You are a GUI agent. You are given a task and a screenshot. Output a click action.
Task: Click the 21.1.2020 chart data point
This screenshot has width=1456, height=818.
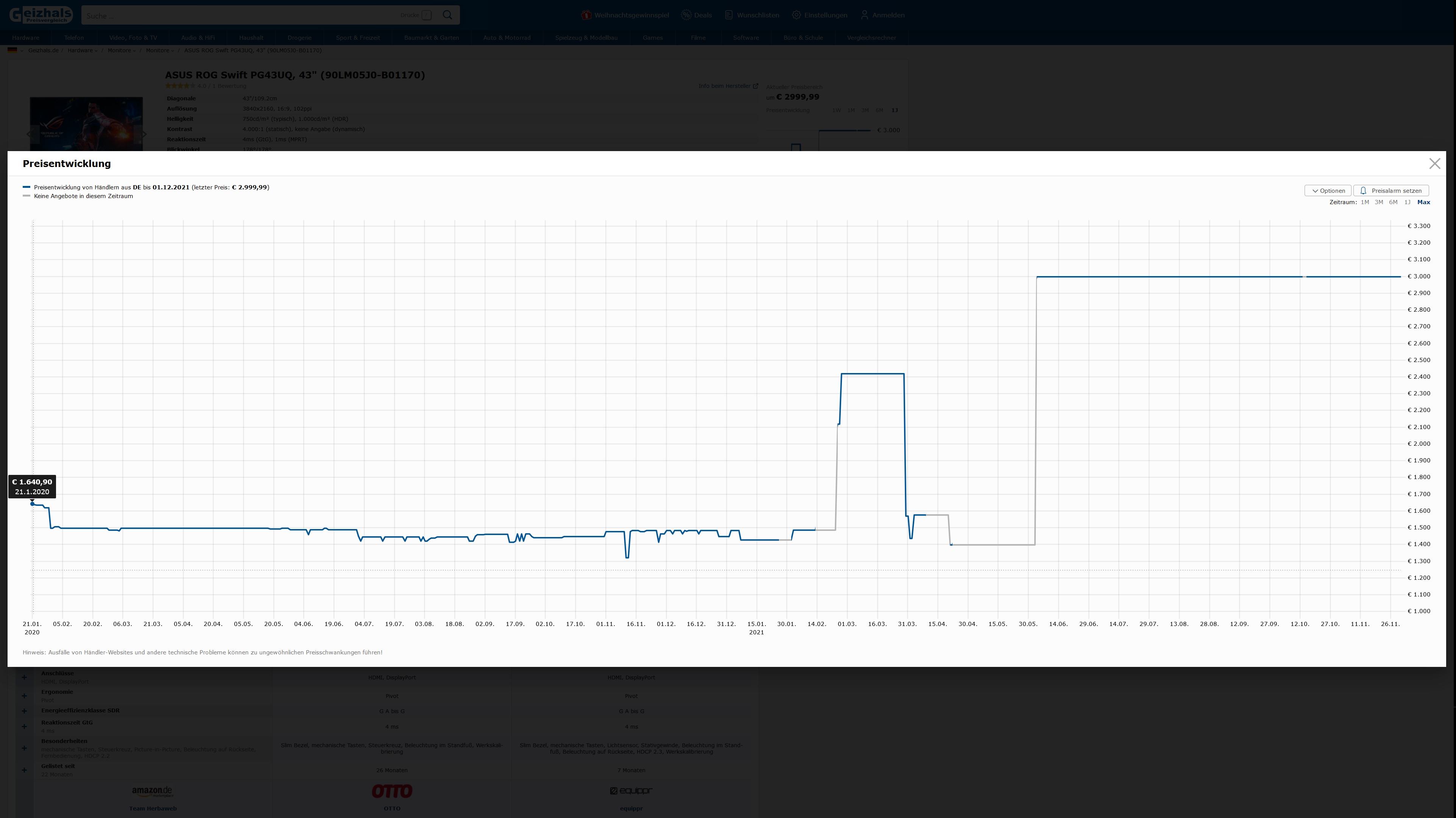33,503
